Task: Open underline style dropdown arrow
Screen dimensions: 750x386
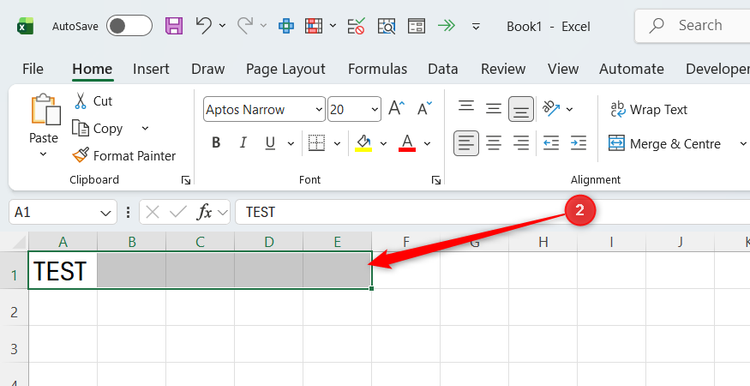Action: [x=290, y=143]
